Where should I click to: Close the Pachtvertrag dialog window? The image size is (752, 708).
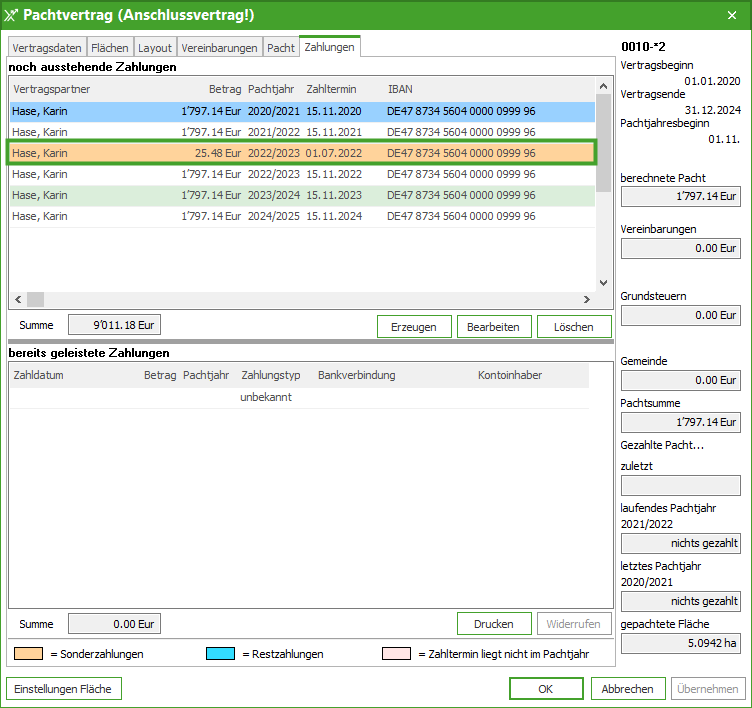tap(731, 14)
